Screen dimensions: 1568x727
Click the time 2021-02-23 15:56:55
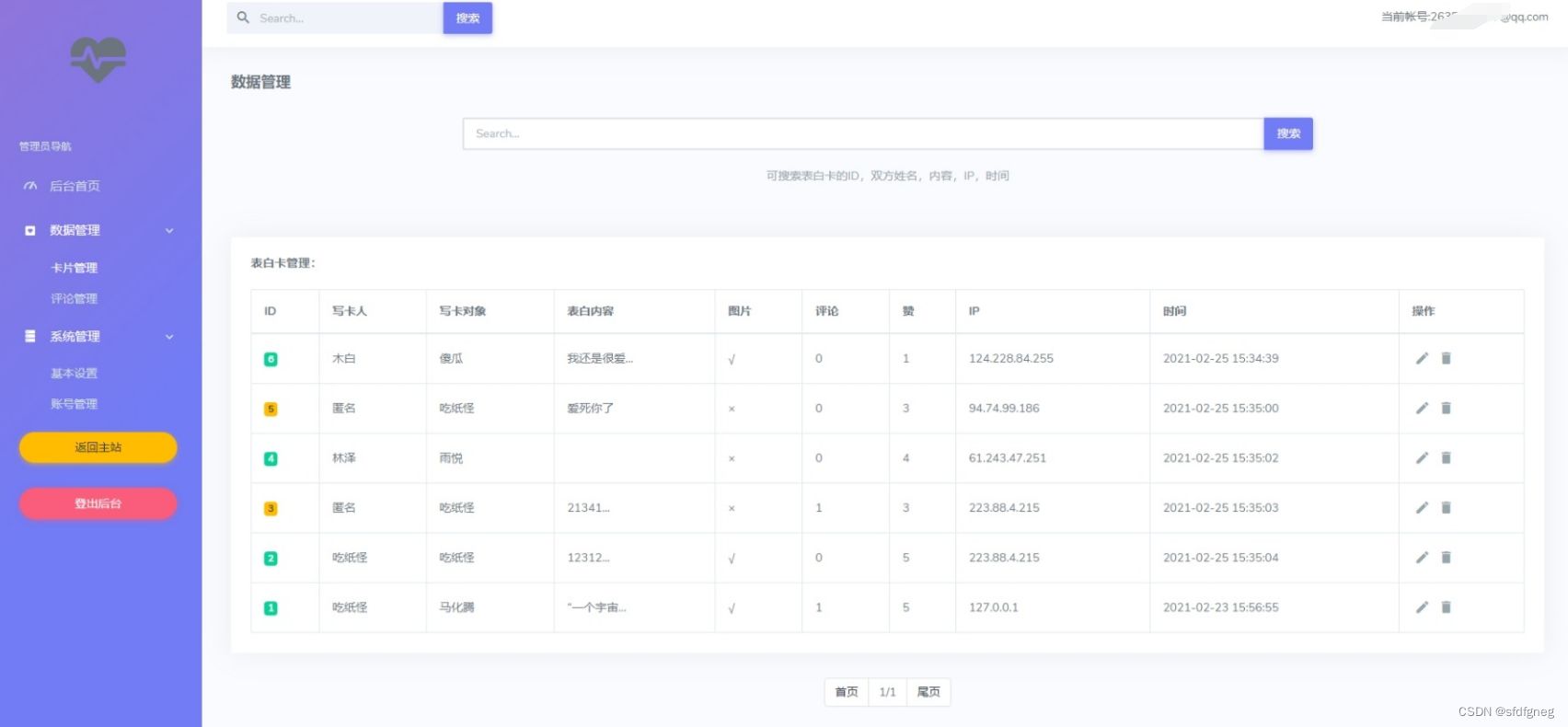point(1220,606)
